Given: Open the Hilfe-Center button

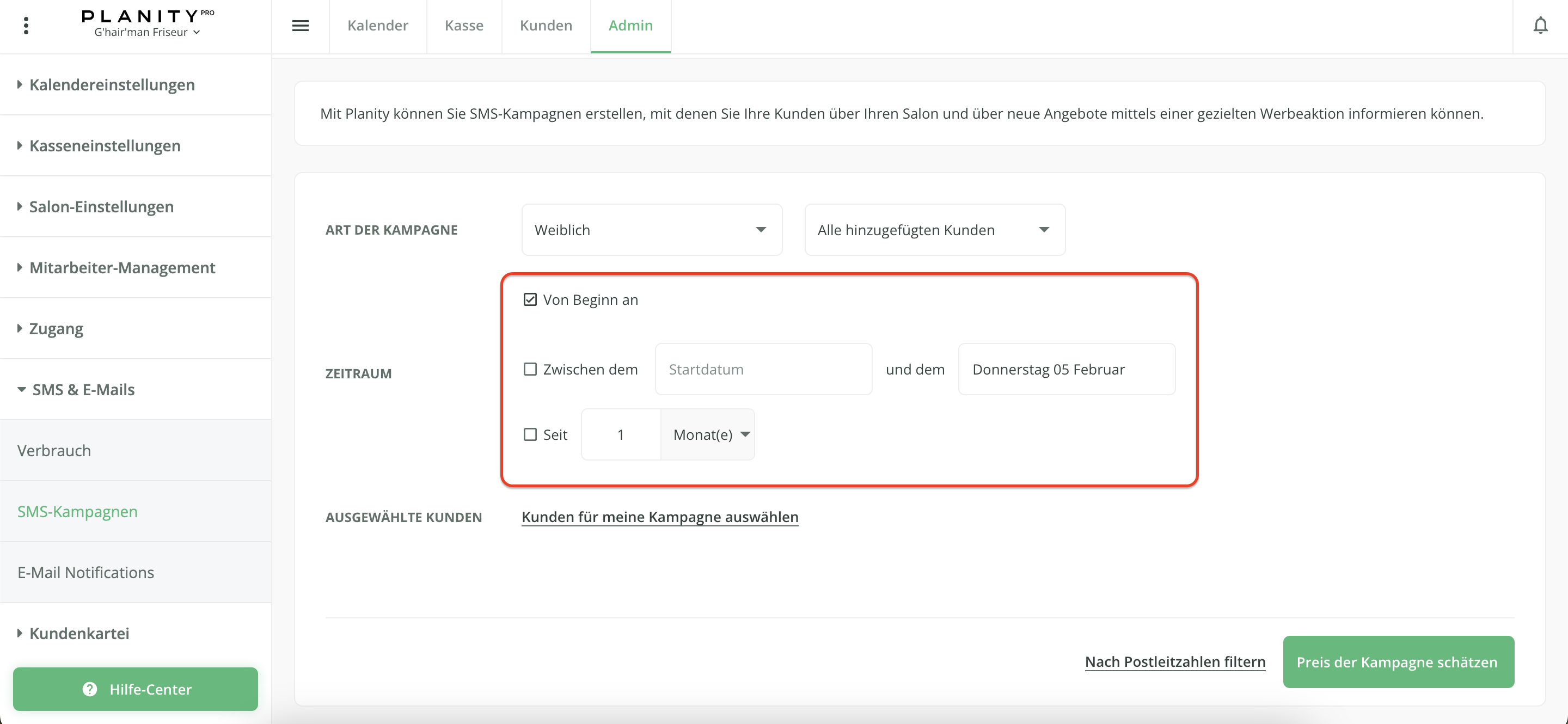Looking at the screenshot, I should point(135,689).
